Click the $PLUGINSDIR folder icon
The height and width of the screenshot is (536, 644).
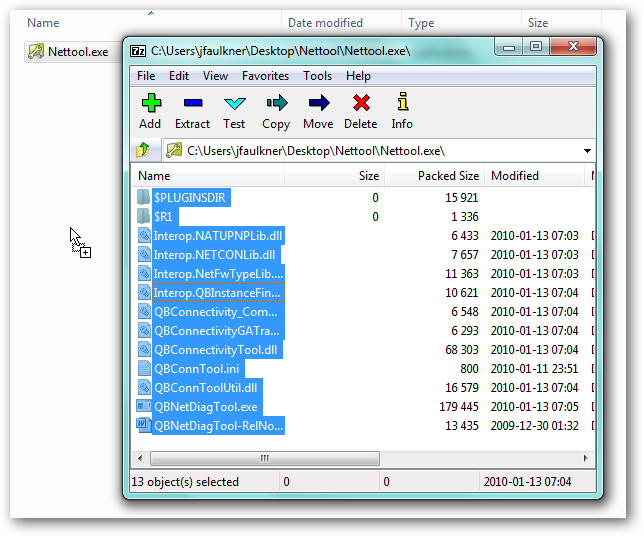pos(143,197)
